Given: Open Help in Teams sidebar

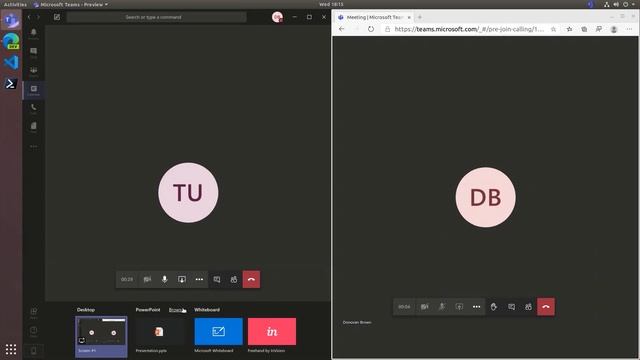Looking at the screenshot, I should [33, 331].
